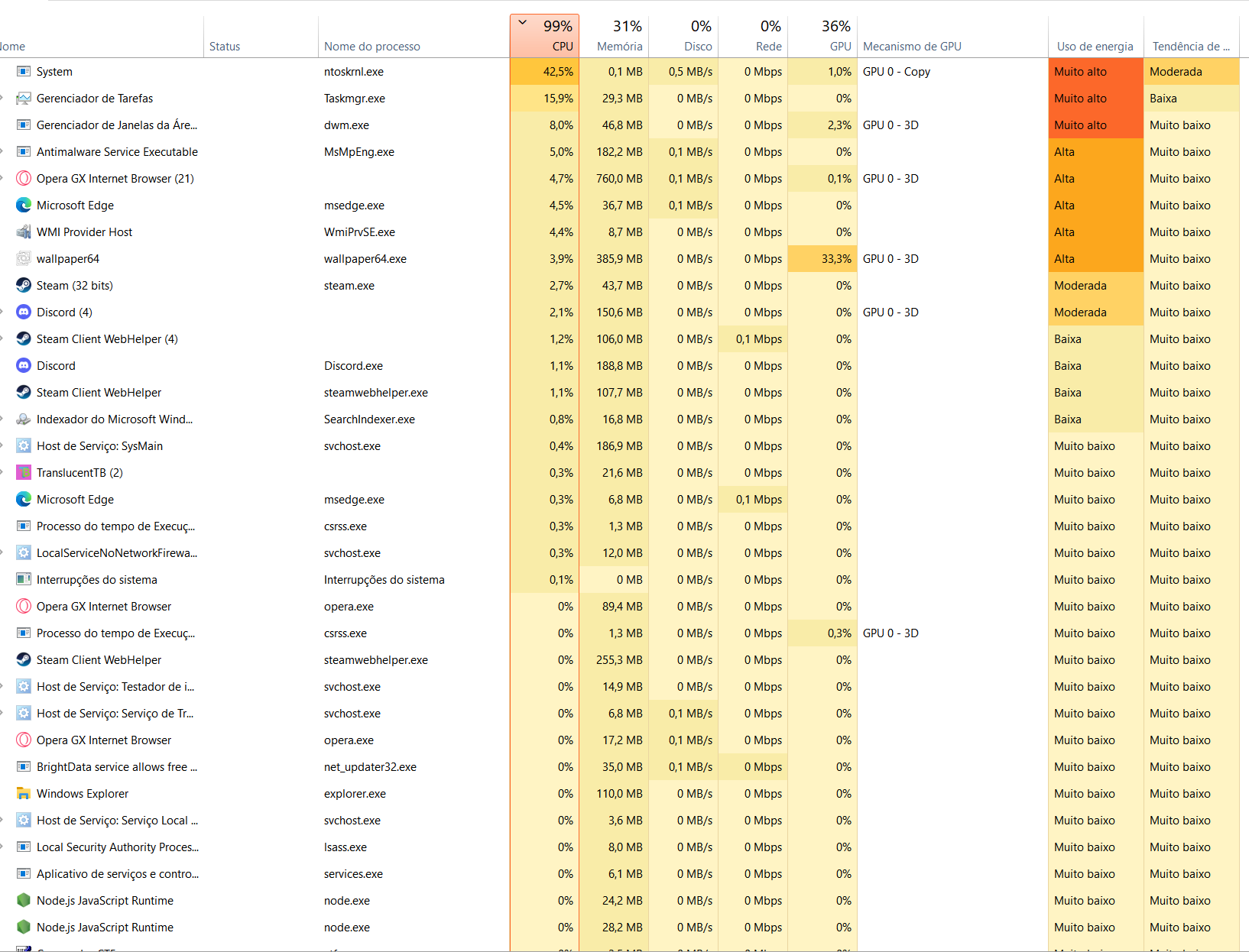This screenshot has height=952, width=1249.
Task: Sort by the Status column header
Action: pyautogui.click(x=261, y=36)
